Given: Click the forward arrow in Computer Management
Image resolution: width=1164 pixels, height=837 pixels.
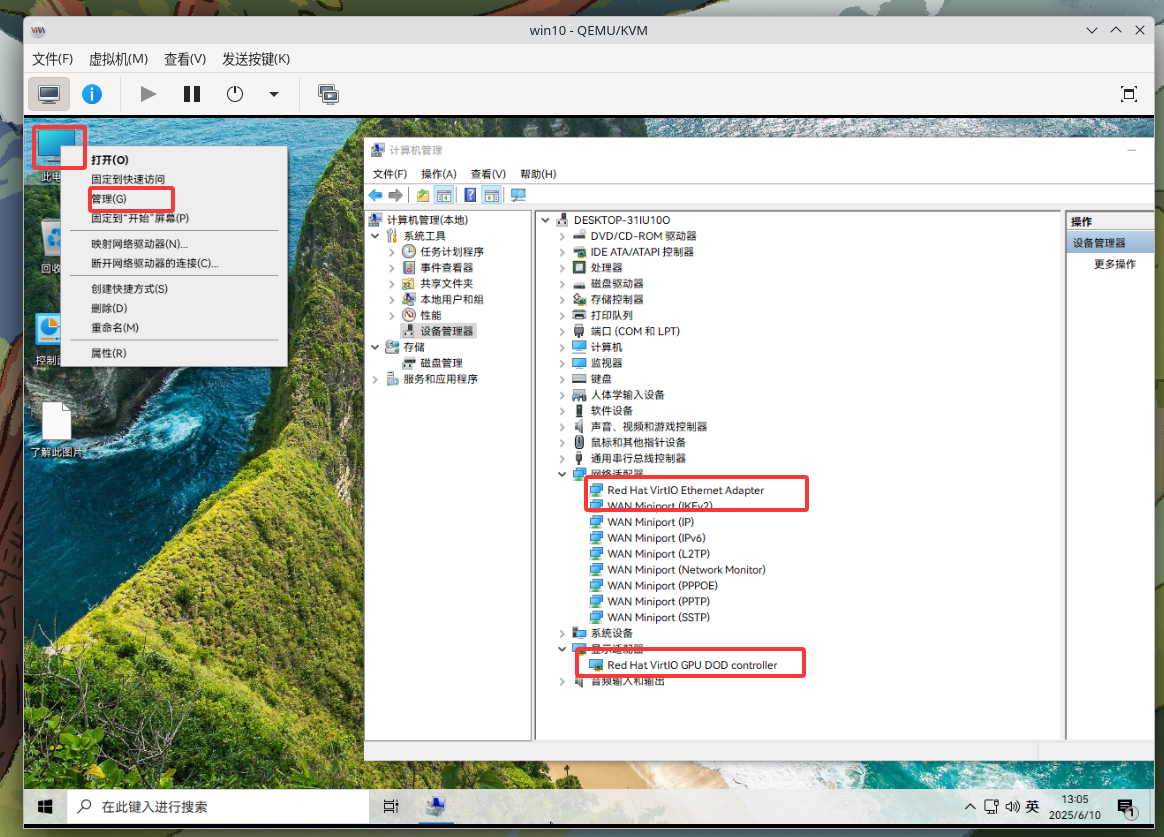Looking at the screenshot, I should pyautogui.click(x=396, y=195).
